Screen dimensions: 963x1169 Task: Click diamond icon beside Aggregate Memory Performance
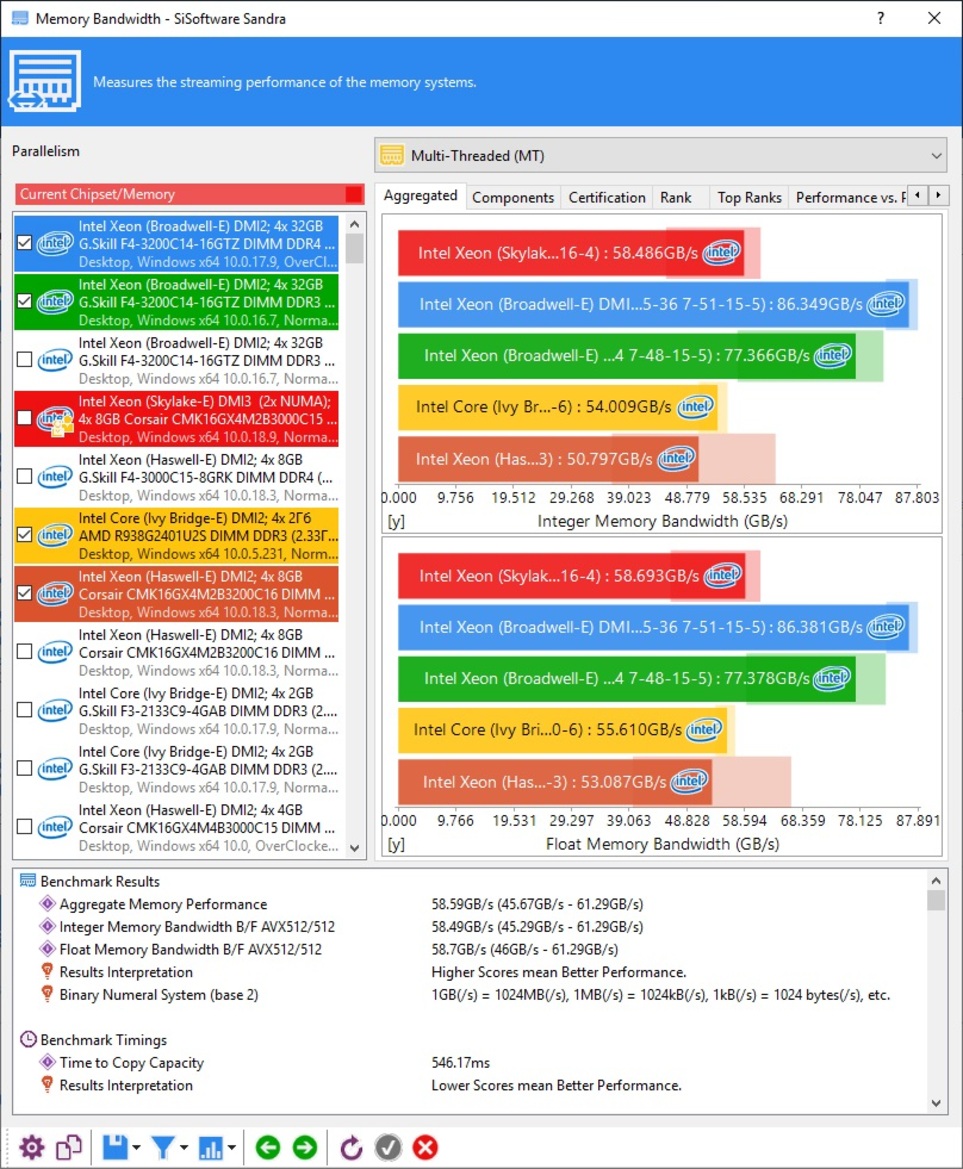click(x=47, y=904)
